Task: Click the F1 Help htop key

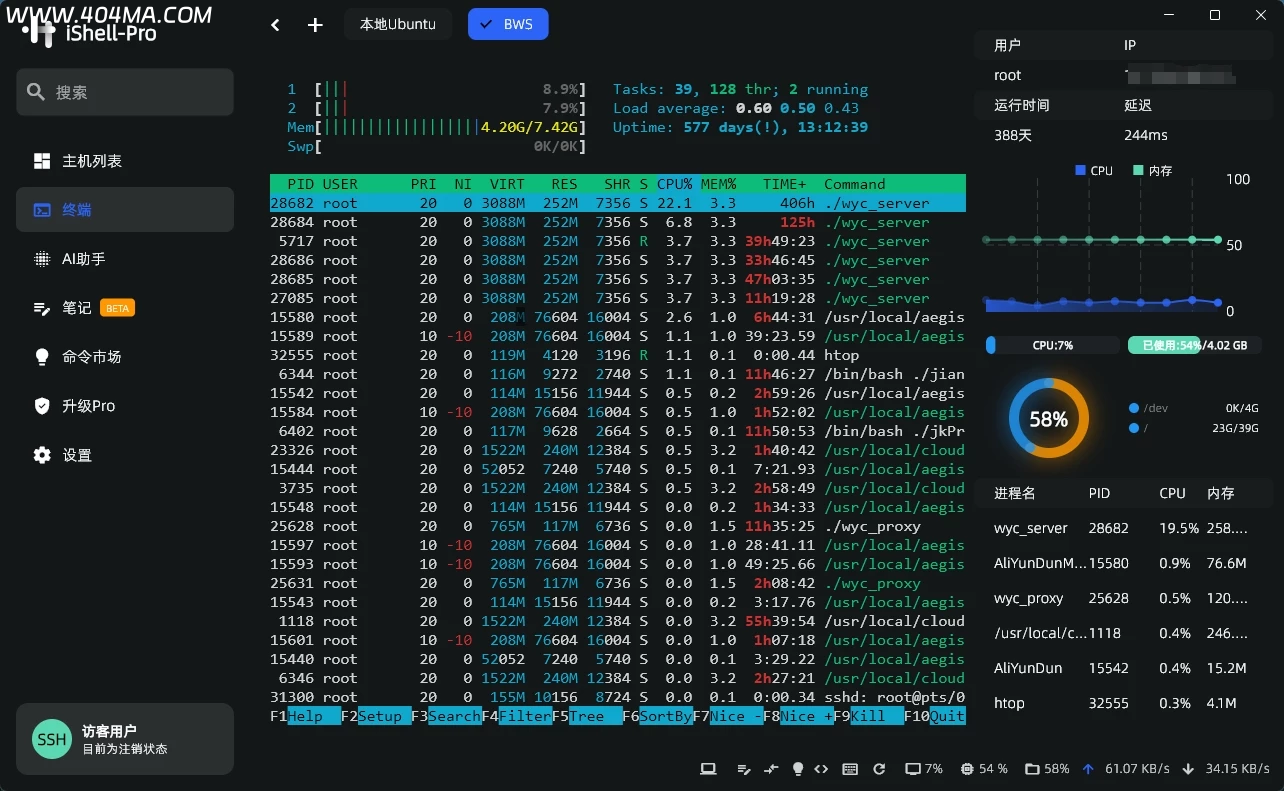Action: [304, 716]
